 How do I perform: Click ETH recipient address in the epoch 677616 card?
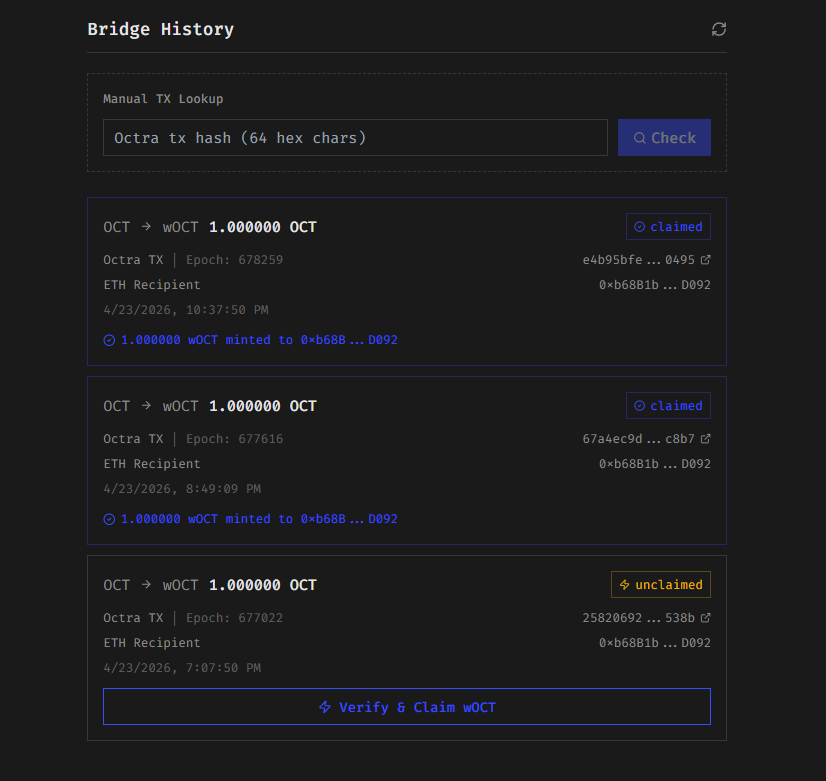pyautogui.click(x=655, y=464)
